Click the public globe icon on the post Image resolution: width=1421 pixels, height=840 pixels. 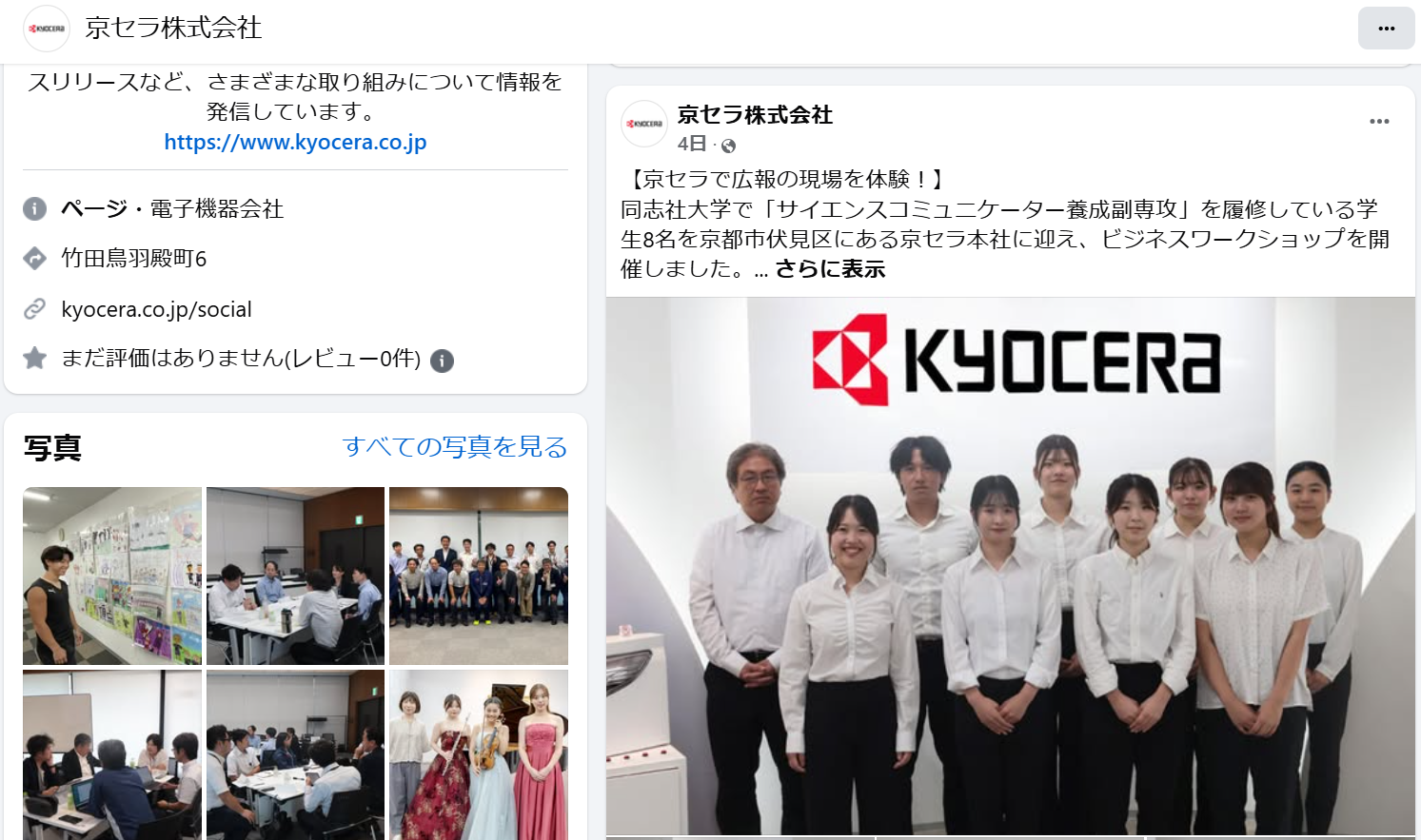728,146
